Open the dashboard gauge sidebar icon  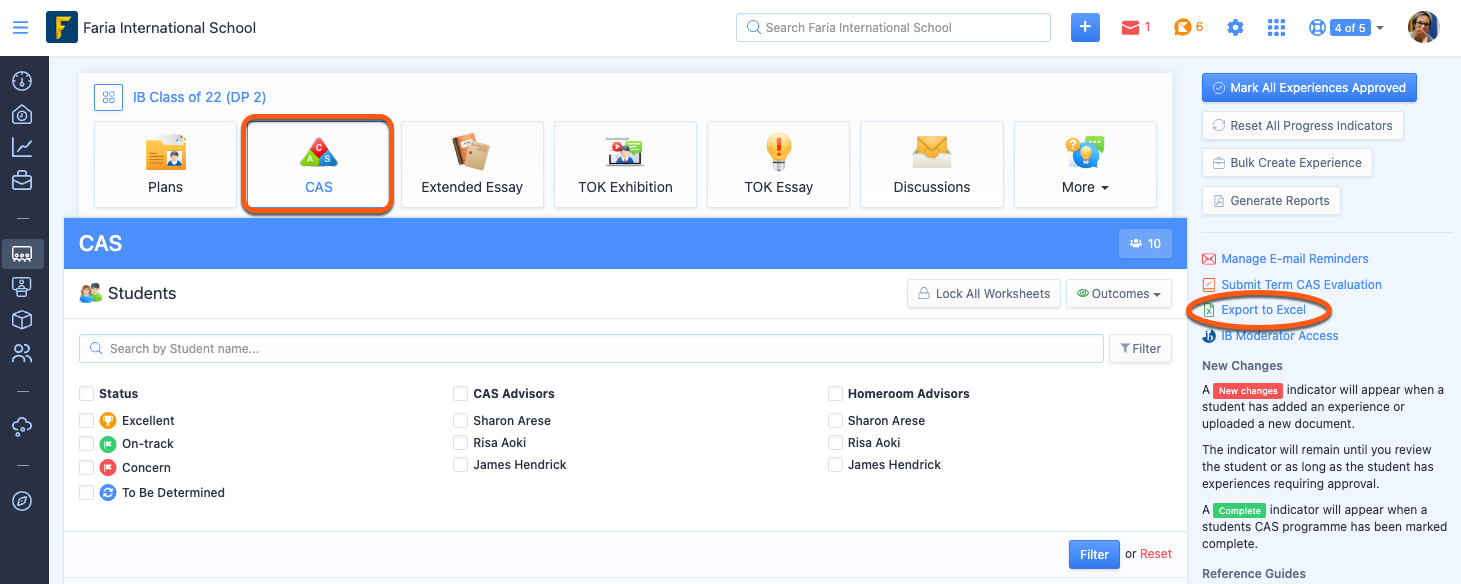click(x=22, y=81)
